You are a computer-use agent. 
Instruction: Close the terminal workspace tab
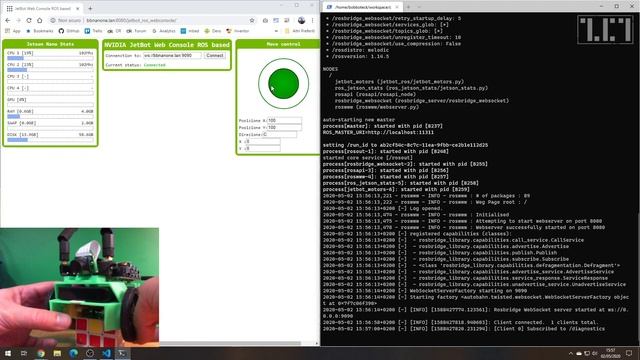(397, 7)
